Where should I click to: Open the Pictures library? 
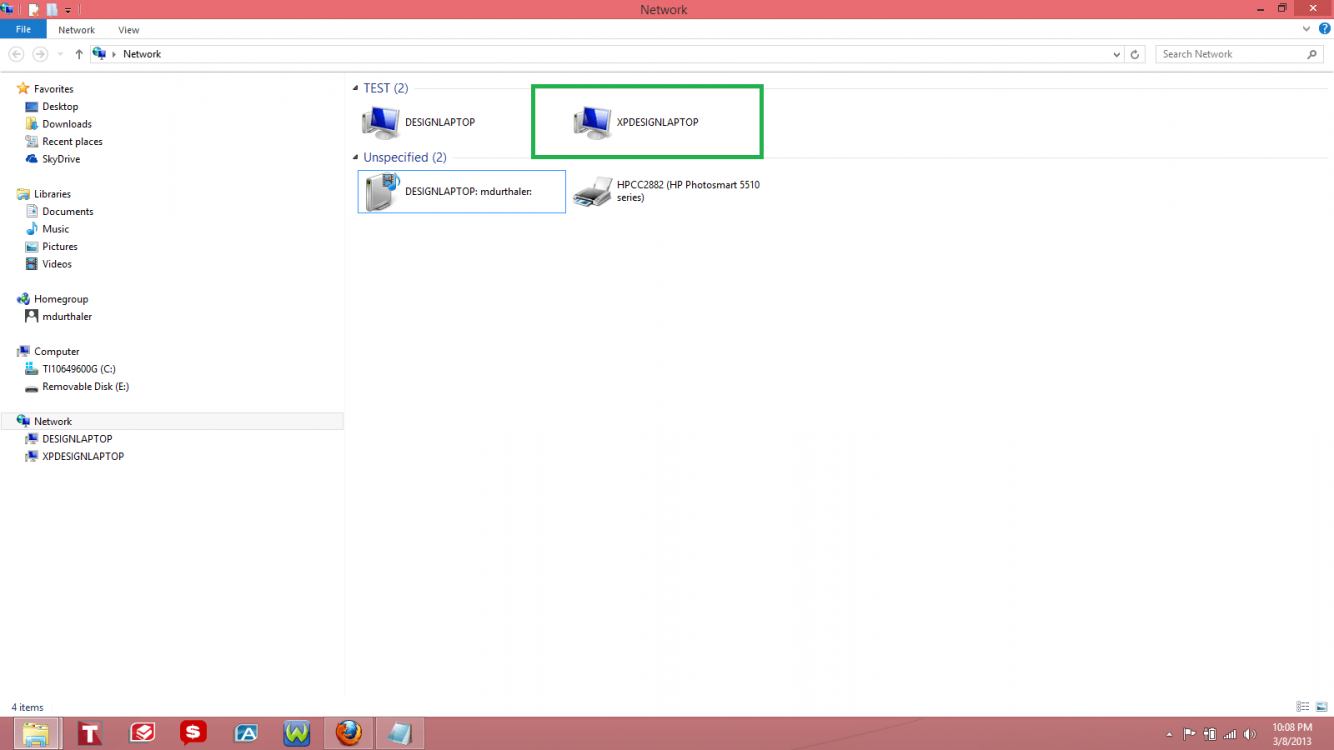60,246
